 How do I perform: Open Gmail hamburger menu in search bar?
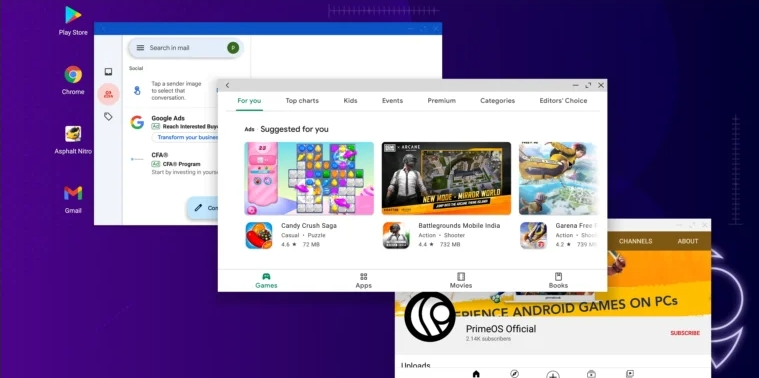coord(140,47)
